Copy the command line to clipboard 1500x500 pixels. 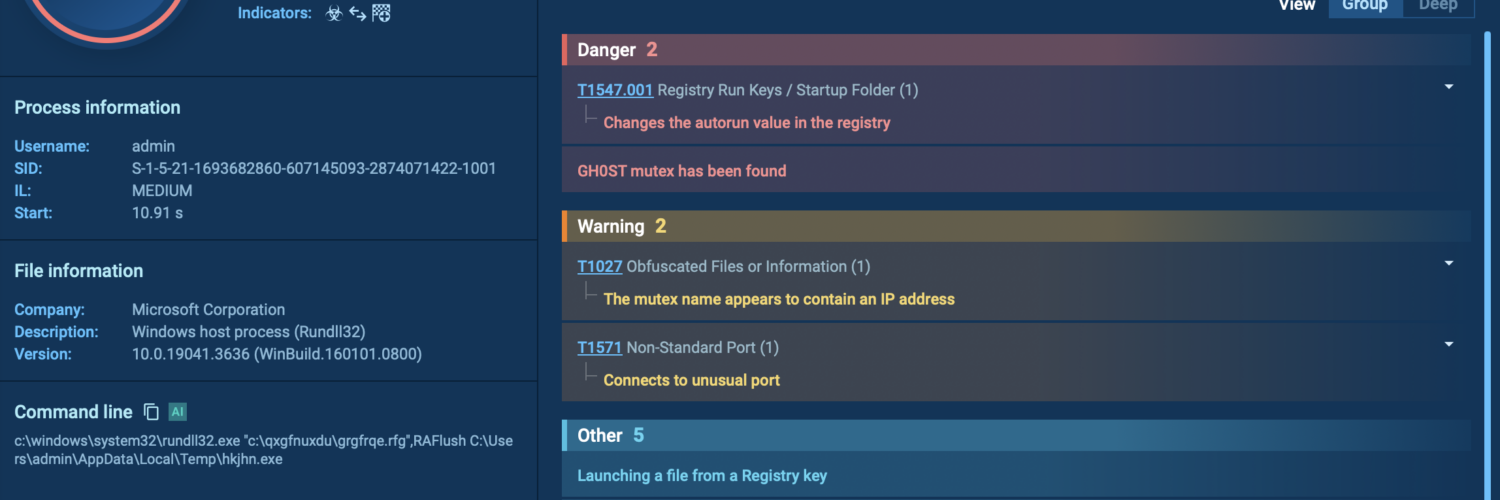point(152,412)
